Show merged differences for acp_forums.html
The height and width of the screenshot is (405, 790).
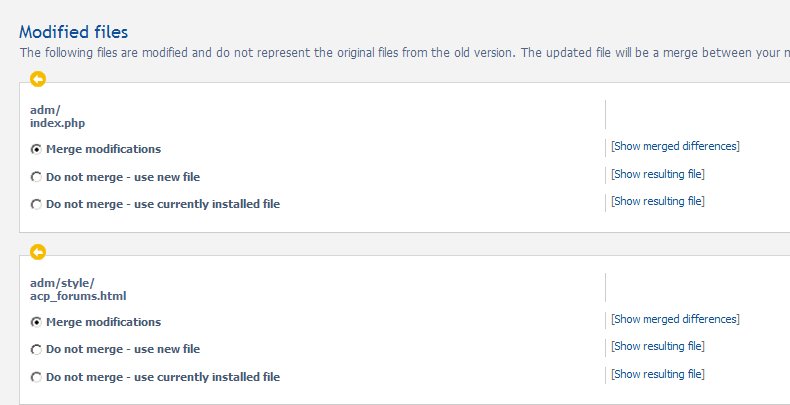675,319
